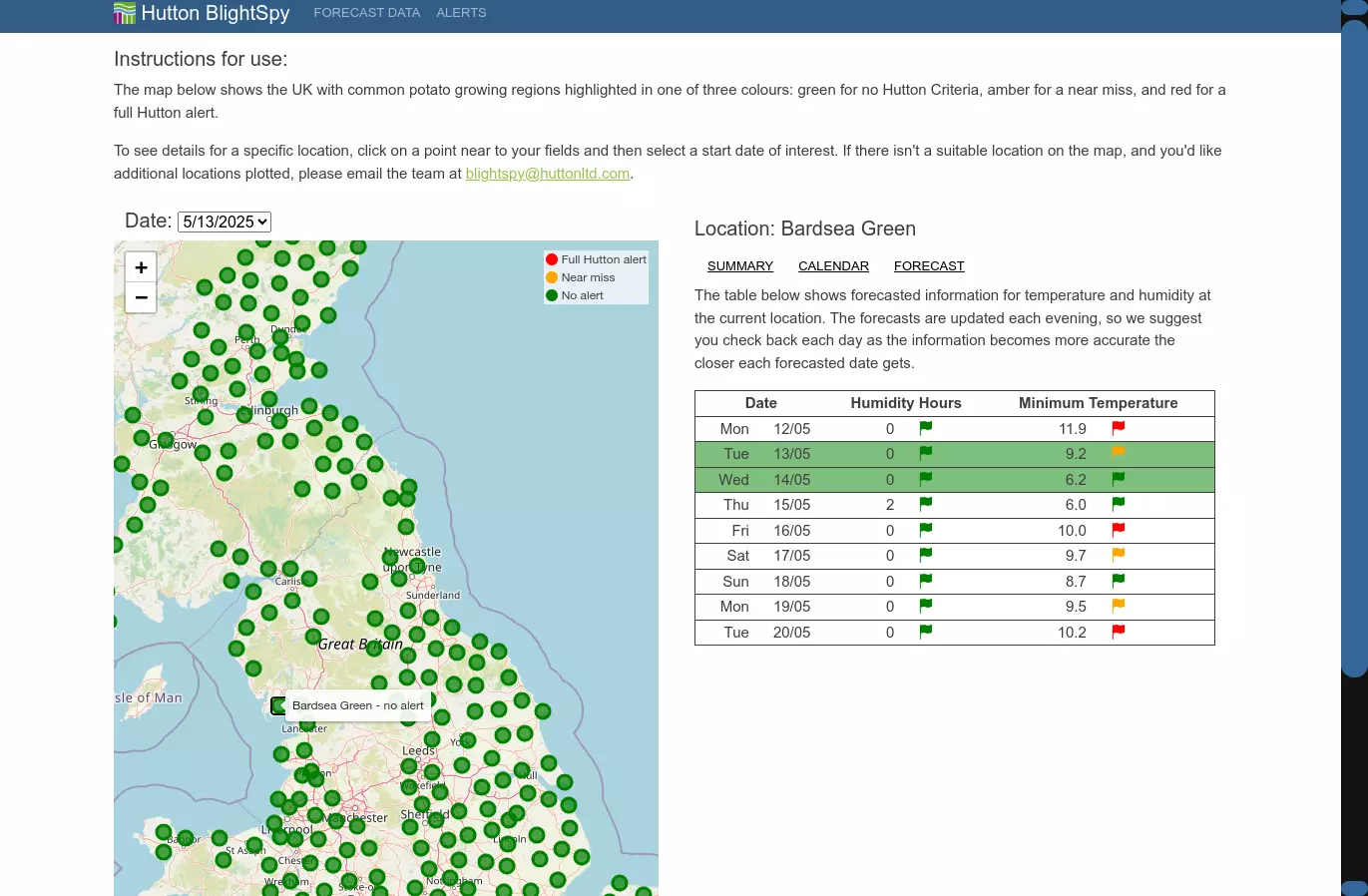Image resolution: width=1368 pixels, height=896 pixels.
Task: Click amber temperature flag for Tue 13/05
Action: coord(1119,453)
